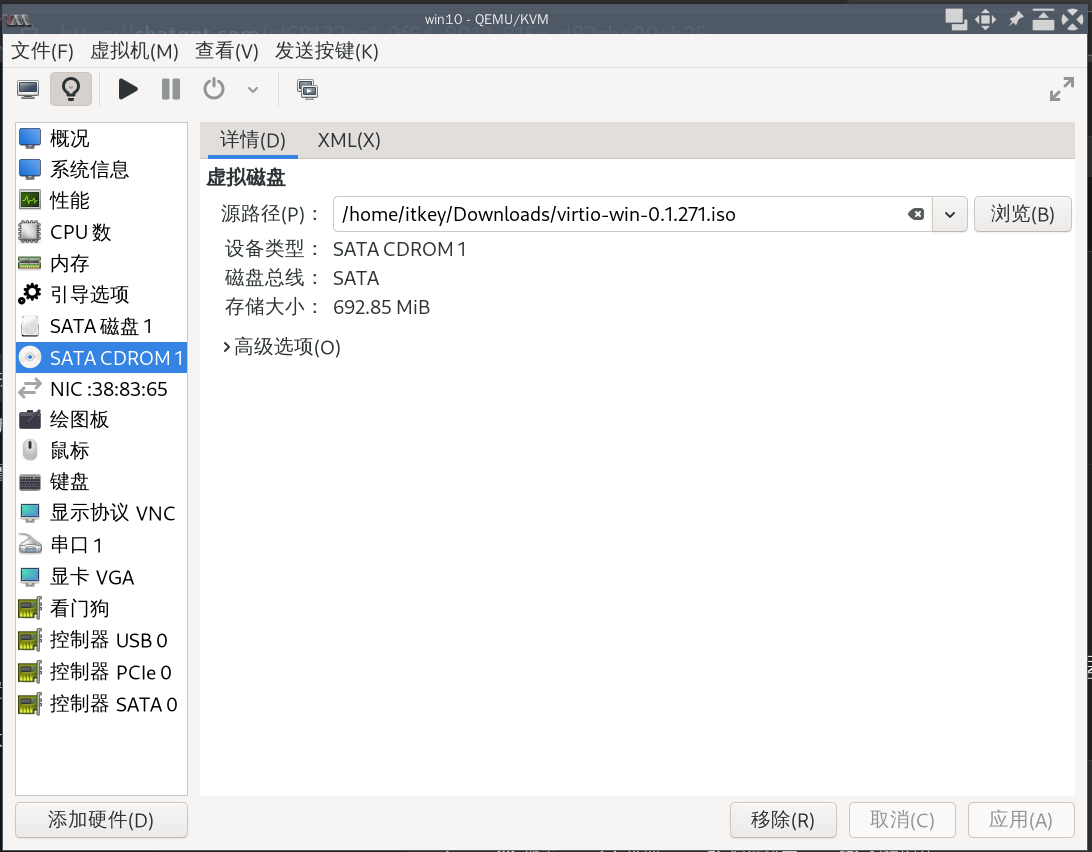Screen dimensions: 1092x852
Task: Select the lightbulb hardware details icon
Action: point(70,88)
